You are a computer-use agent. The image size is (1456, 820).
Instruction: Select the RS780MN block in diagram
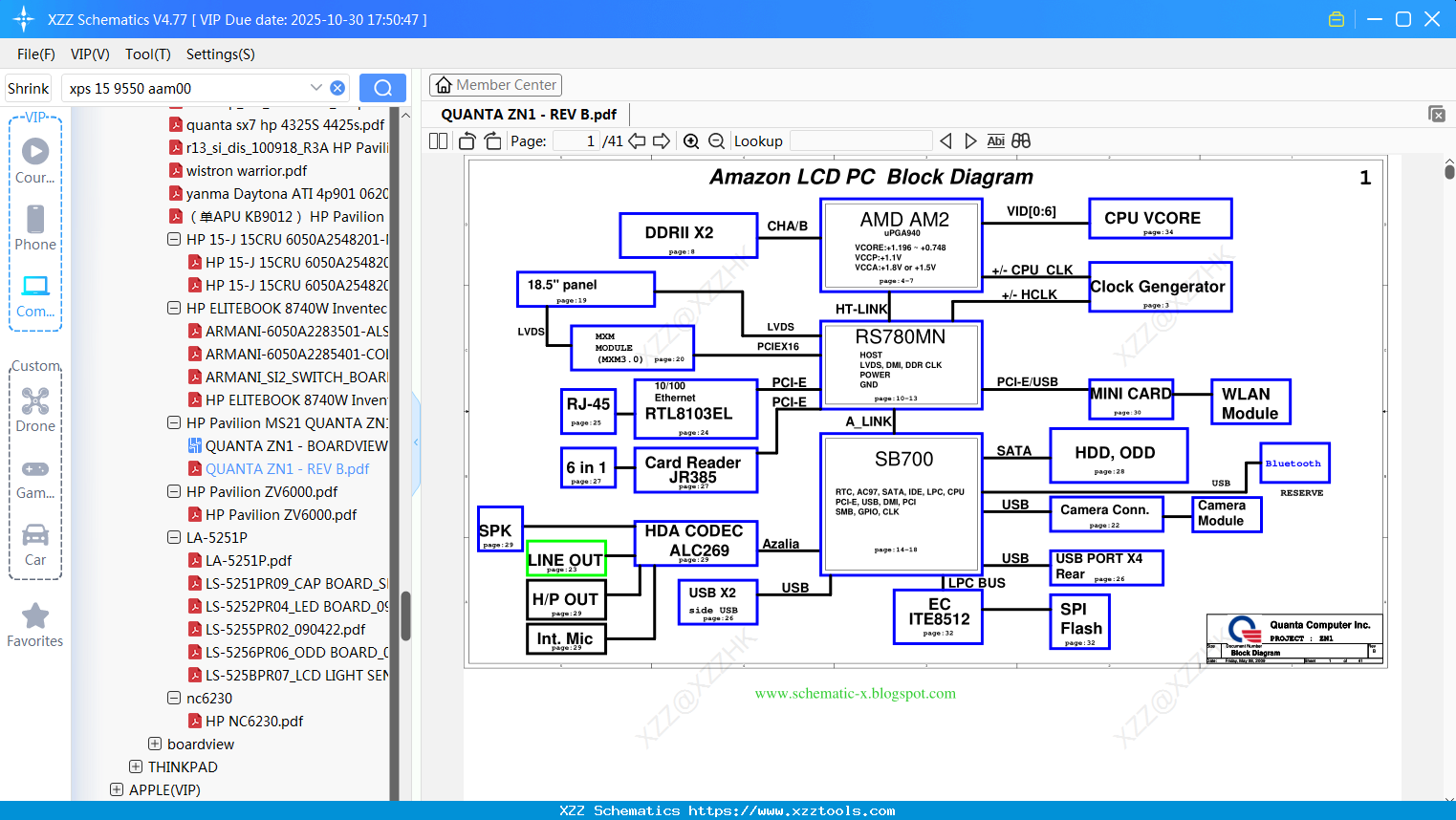902,364
